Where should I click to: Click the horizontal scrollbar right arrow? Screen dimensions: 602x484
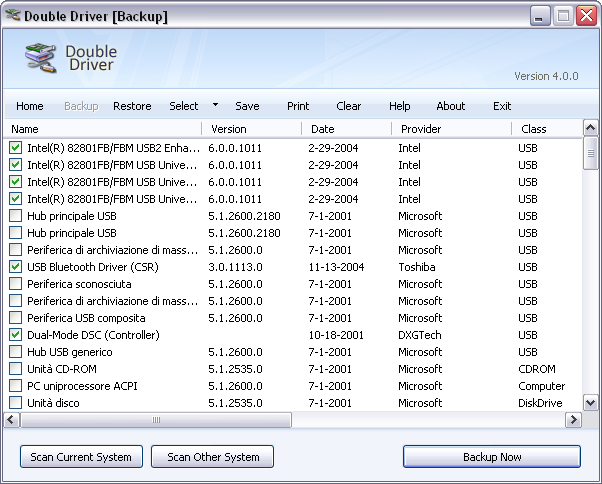[574, 420]
